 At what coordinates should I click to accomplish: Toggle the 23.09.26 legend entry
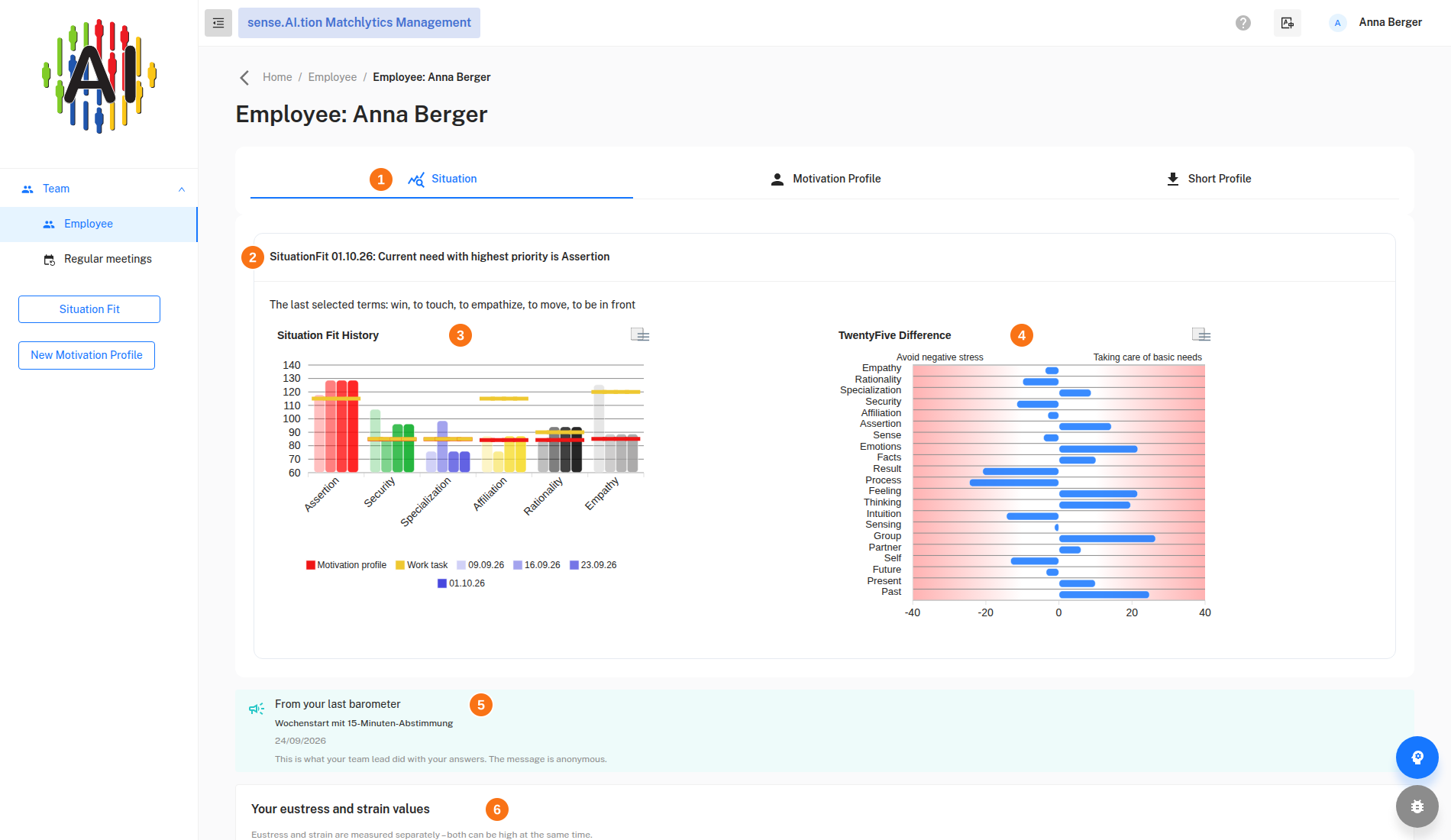(x=593, y=565)
